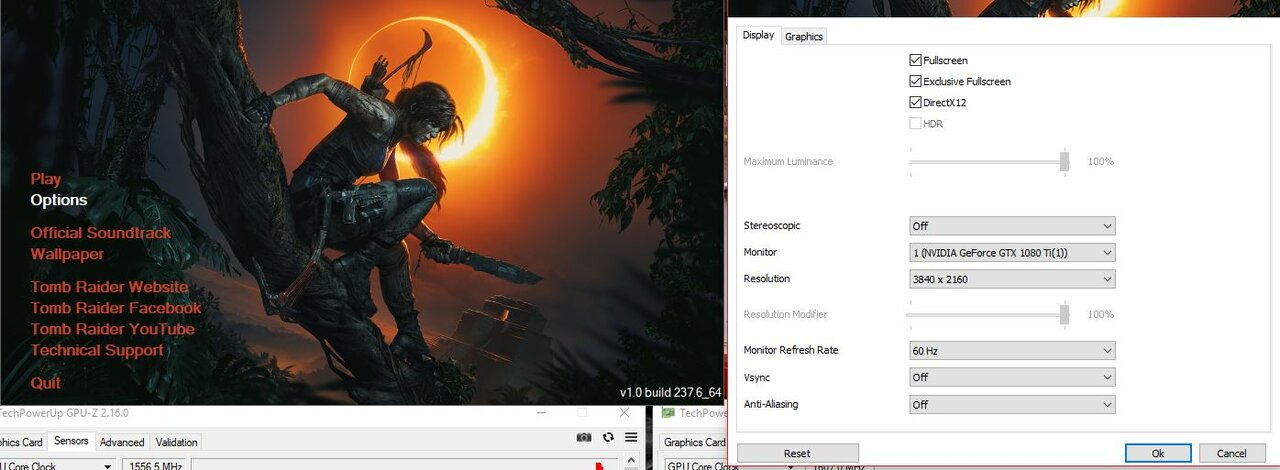Open the Resolution dropdown showing 3840 x 2160
This screenshot has height=470, width=1280.
coord(1012,279)
